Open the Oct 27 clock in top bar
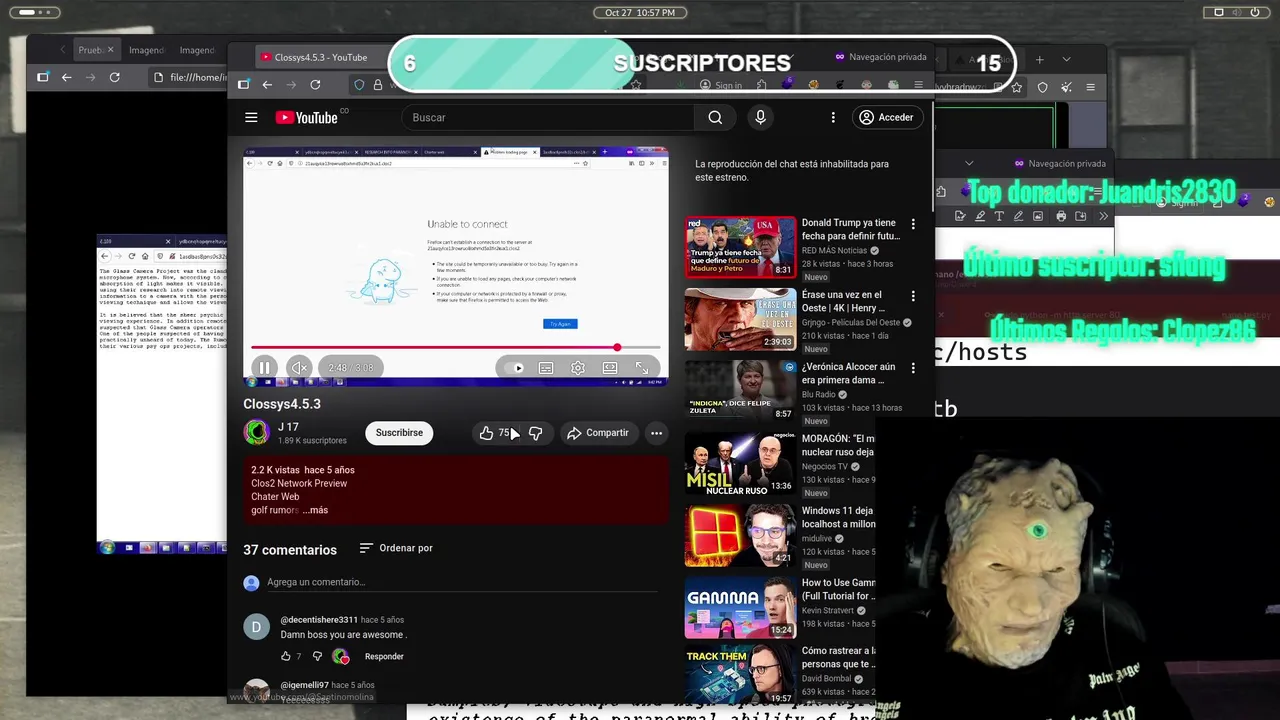Screen dimensions: 1280x720 (x=640, y=12)
